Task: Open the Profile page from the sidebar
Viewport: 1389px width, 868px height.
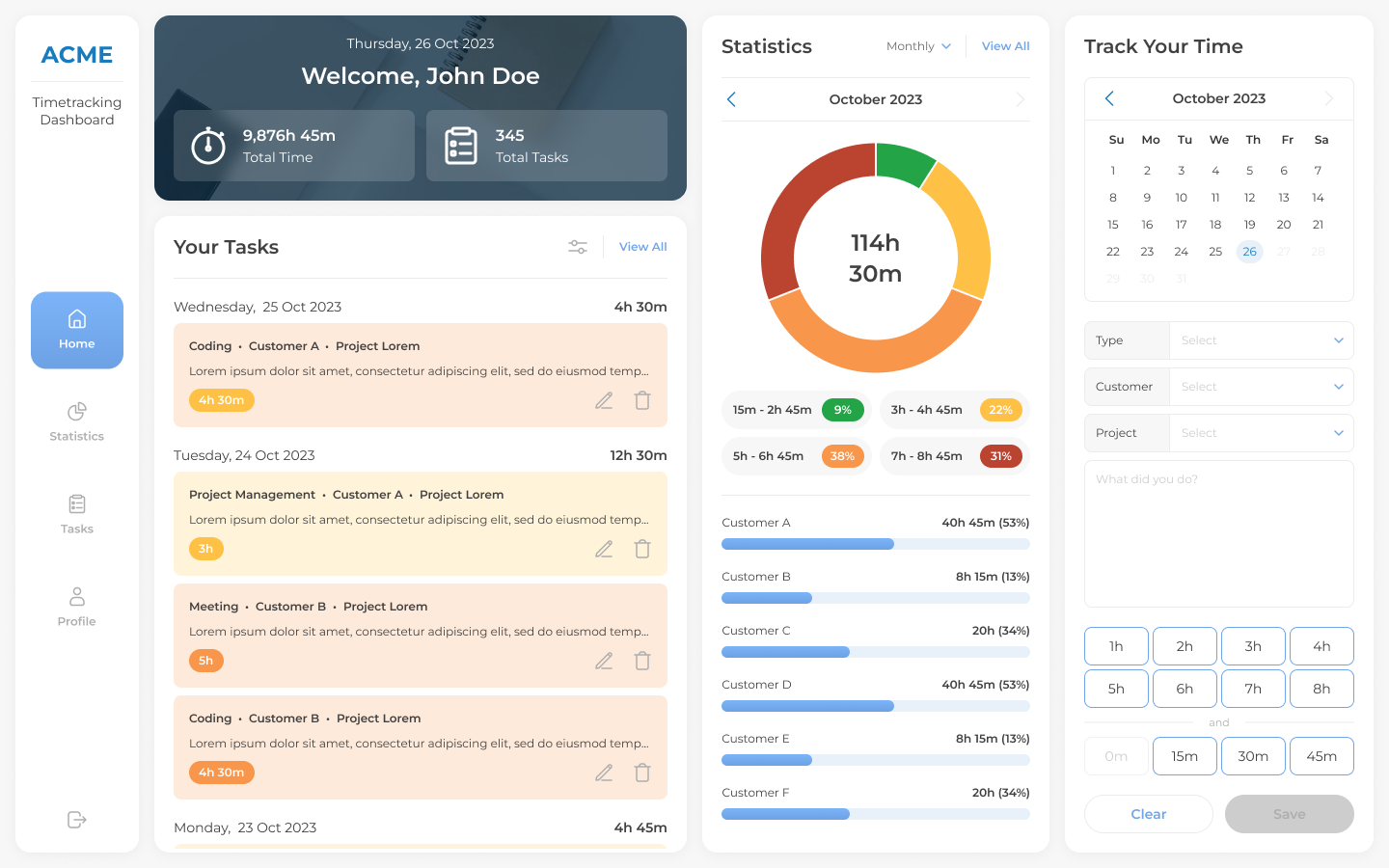Action: pyautogui.click(x=76, y=608)
